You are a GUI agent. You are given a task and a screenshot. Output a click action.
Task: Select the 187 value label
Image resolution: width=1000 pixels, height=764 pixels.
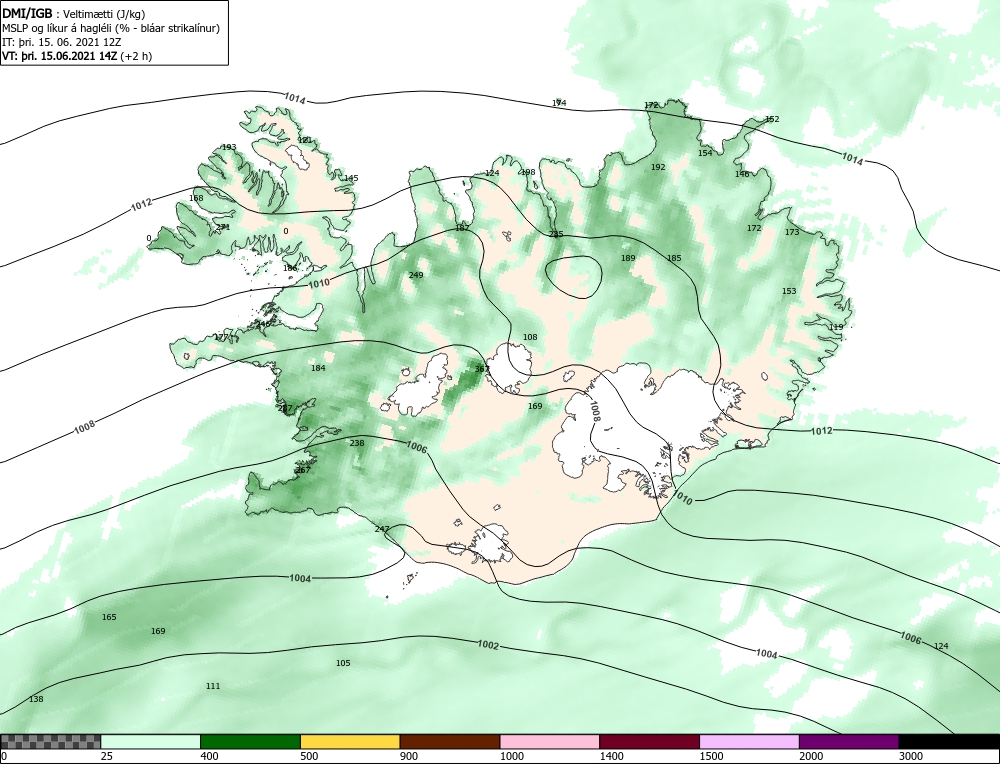(x=462, y=228)
